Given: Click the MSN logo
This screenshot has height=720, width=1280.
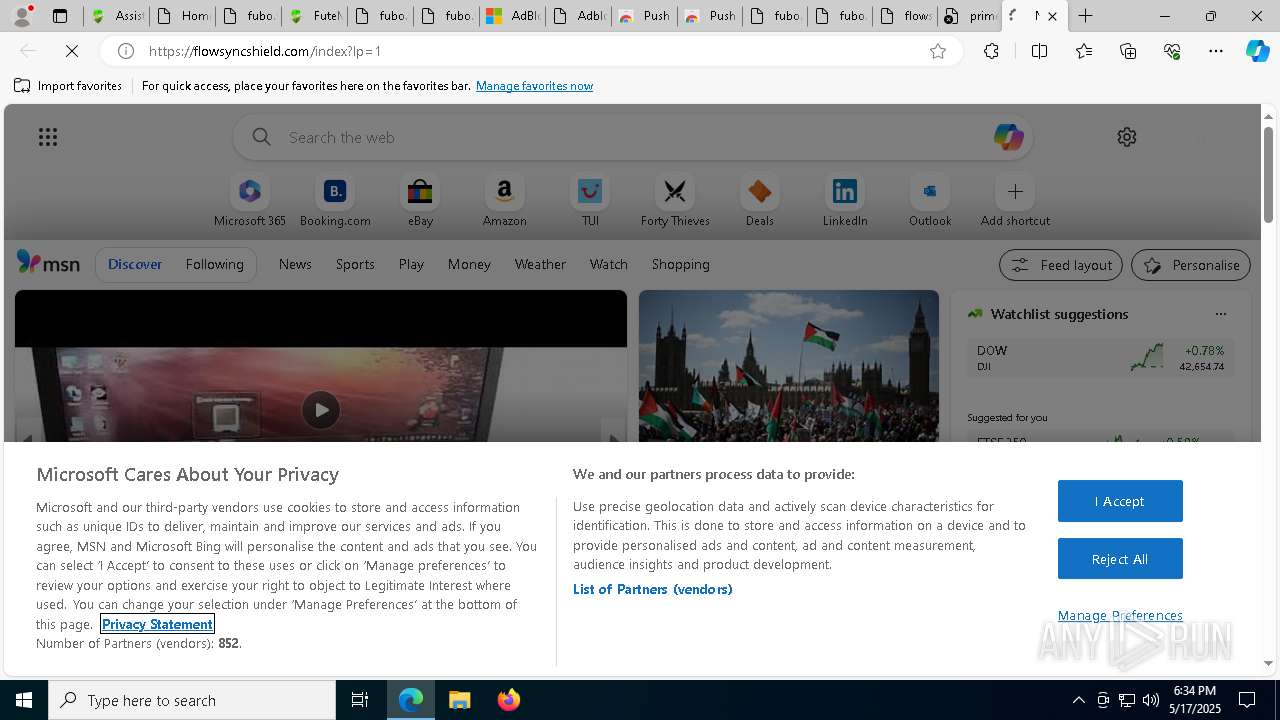Looking at the screenshot, I should [48, 263].
